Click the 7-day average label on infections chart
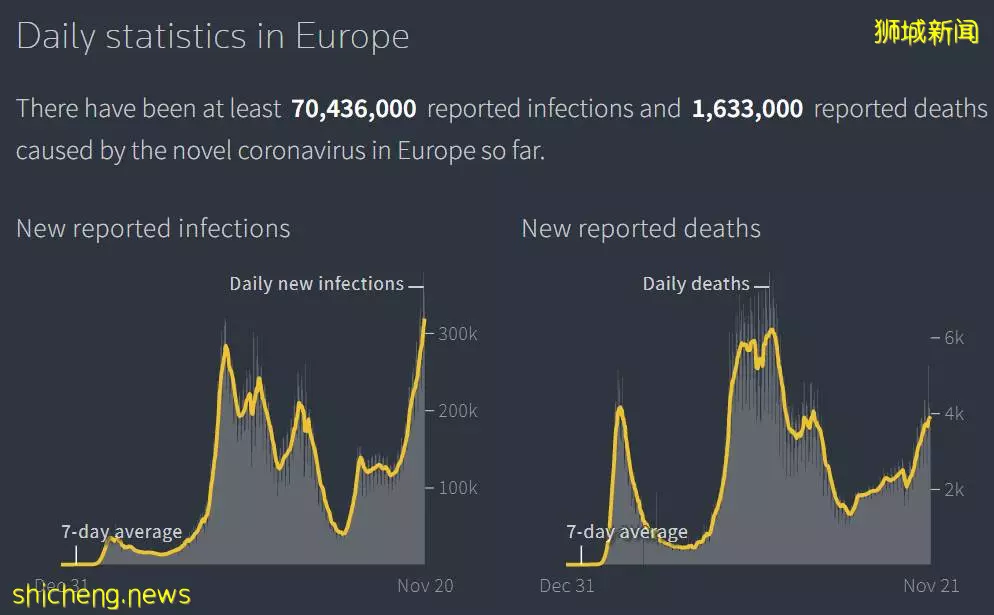 pyautogui.click(x=122, y=532)
